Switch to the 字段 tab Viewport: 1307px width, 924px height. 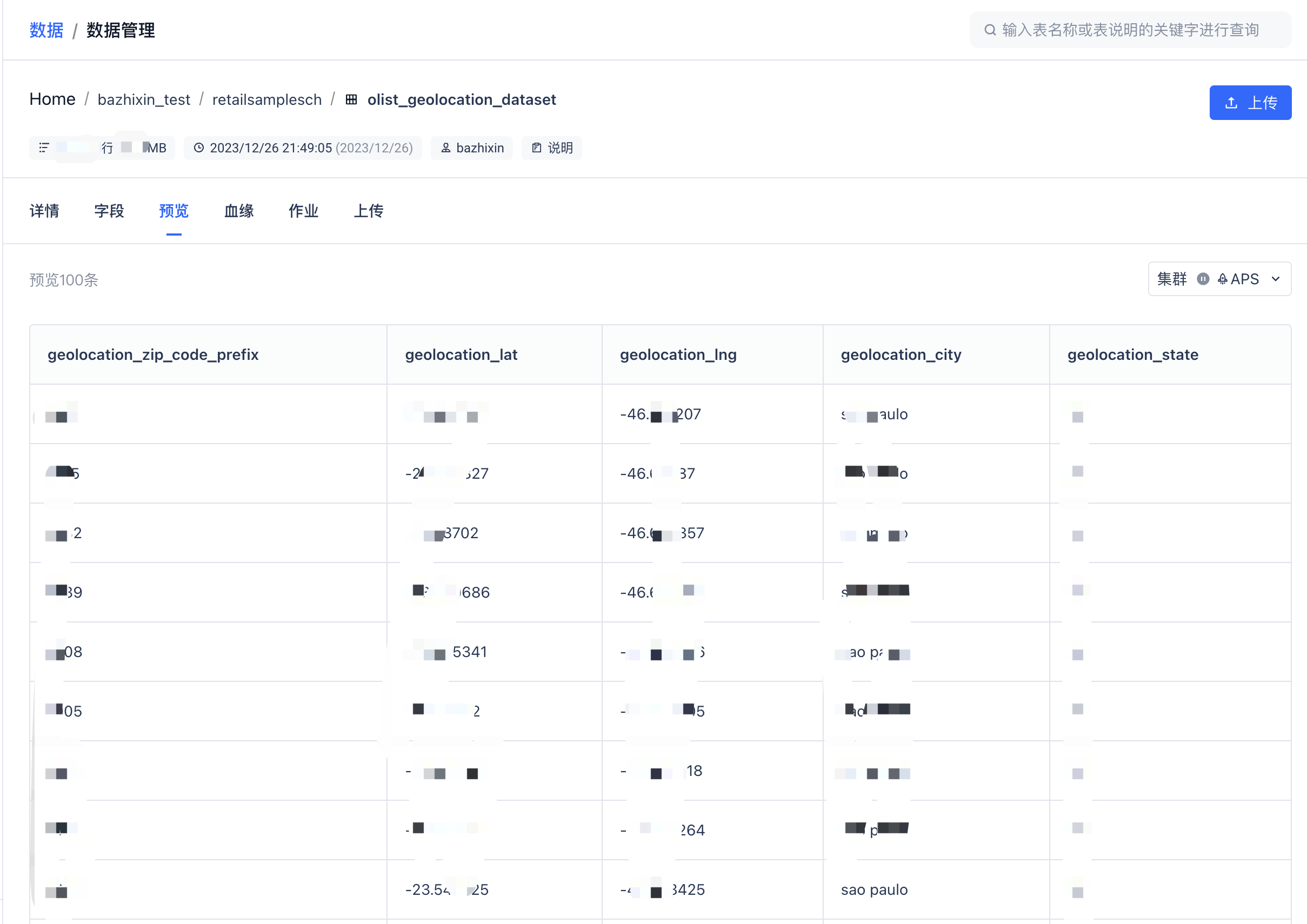click(x=109, y=211)
